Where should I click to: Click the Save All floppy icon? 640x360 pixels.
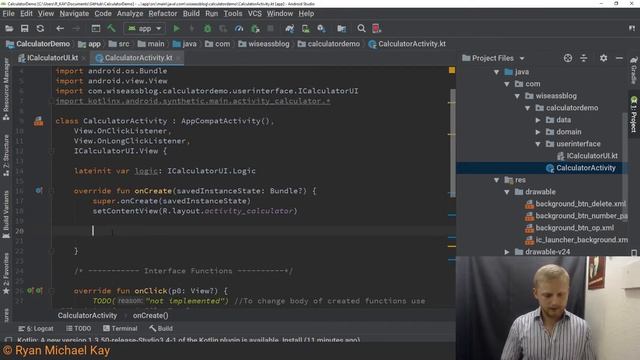pos(24,29)
